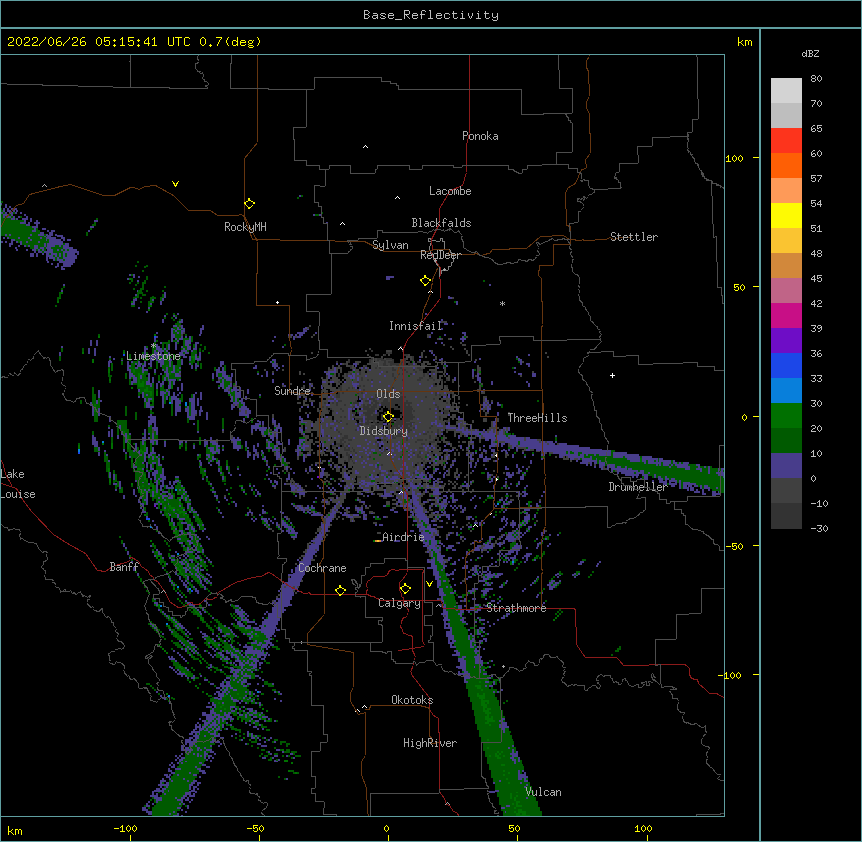Select the Stettler label
This screenshot has height=842, width=862.
coord(634,237)
